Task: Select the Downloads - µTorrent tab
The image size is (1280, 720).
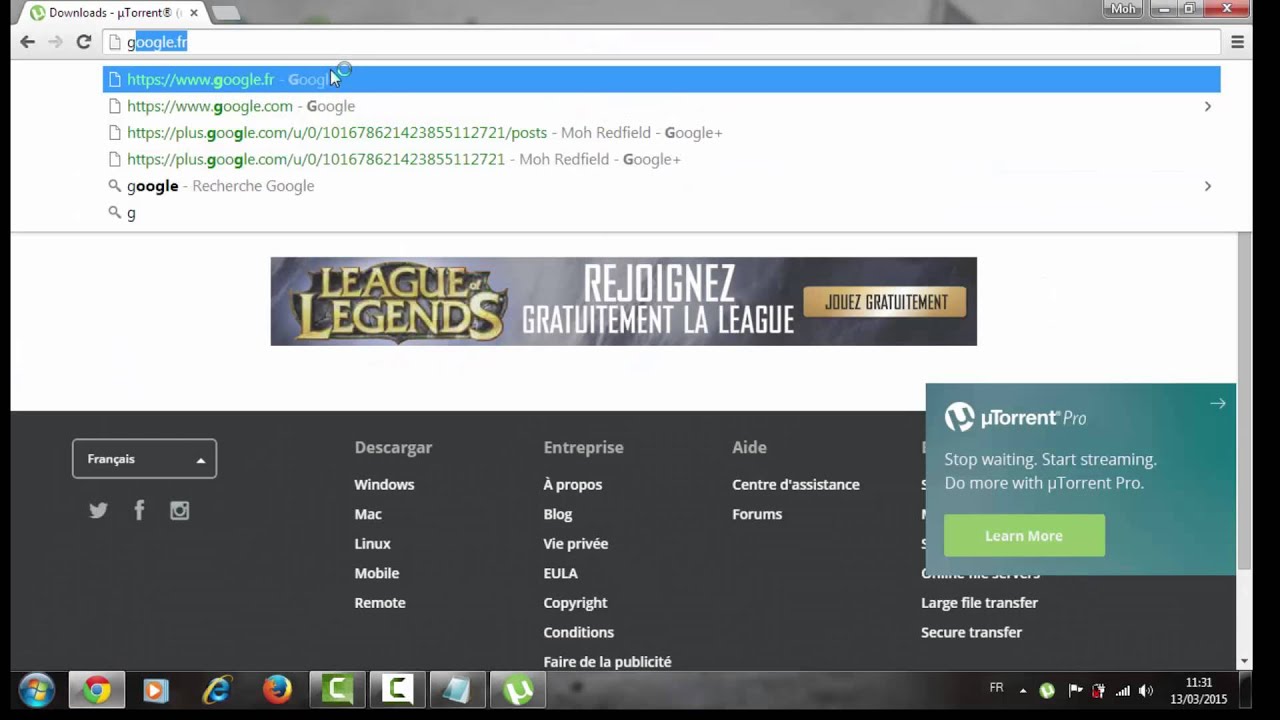Action: [x=113, y=13]
